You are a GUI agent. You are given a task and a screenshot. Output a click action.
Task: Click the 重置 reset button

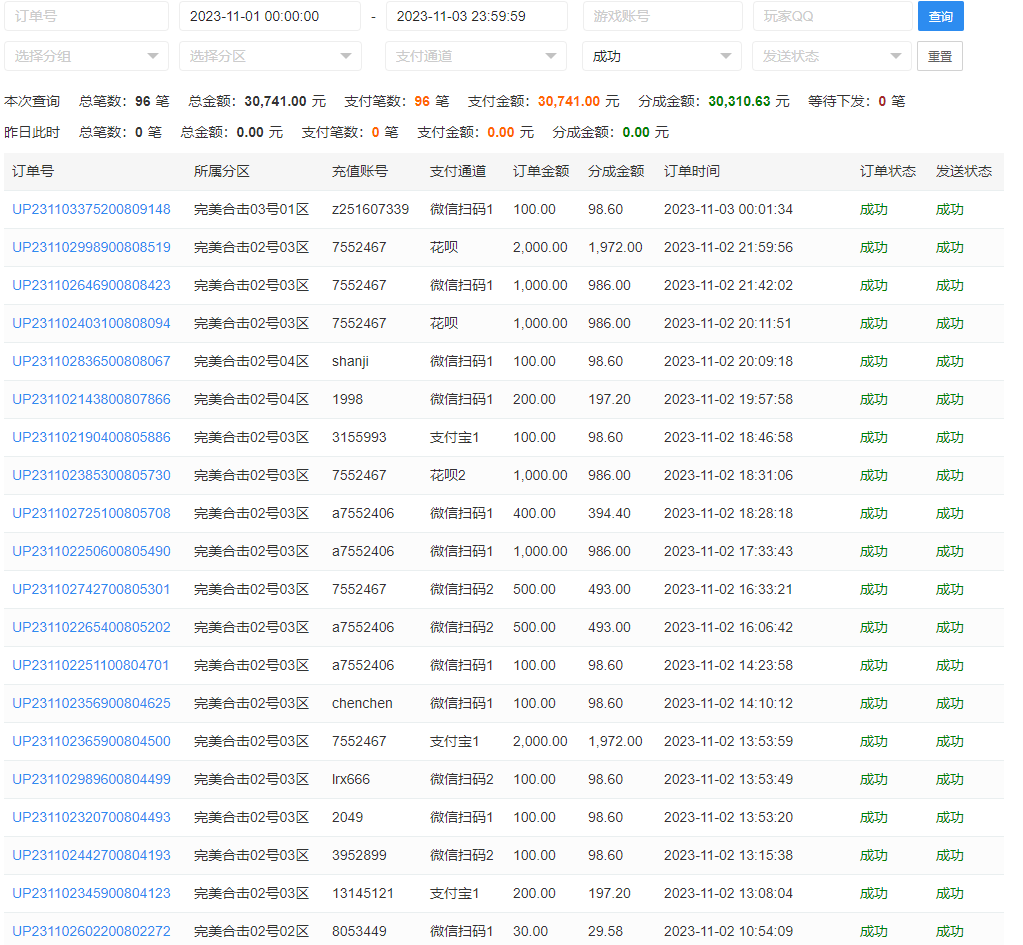tap(939, 56)
